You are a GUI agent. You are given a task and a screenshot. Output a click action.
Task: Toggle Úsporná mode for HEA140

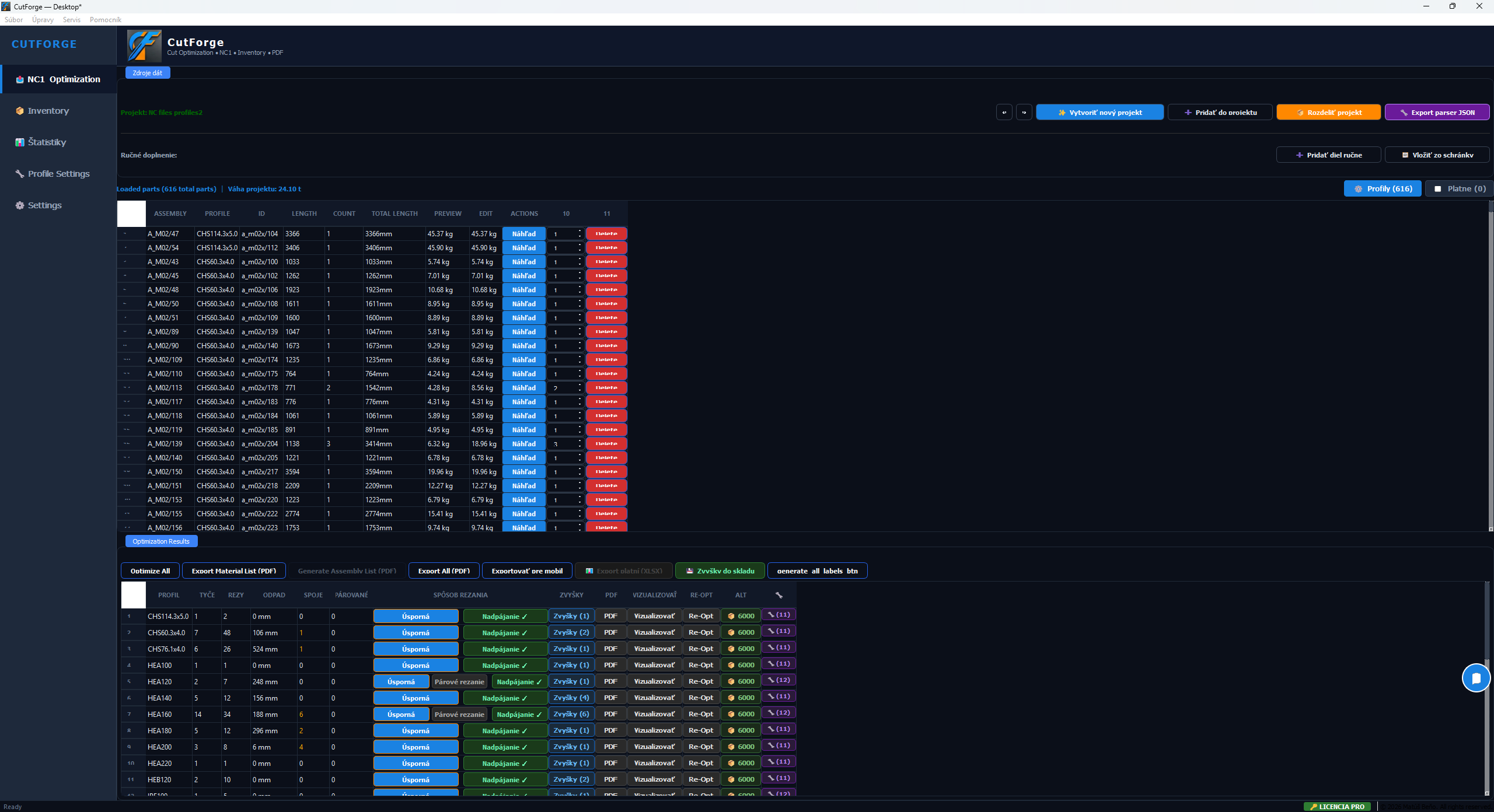[416, 698]
